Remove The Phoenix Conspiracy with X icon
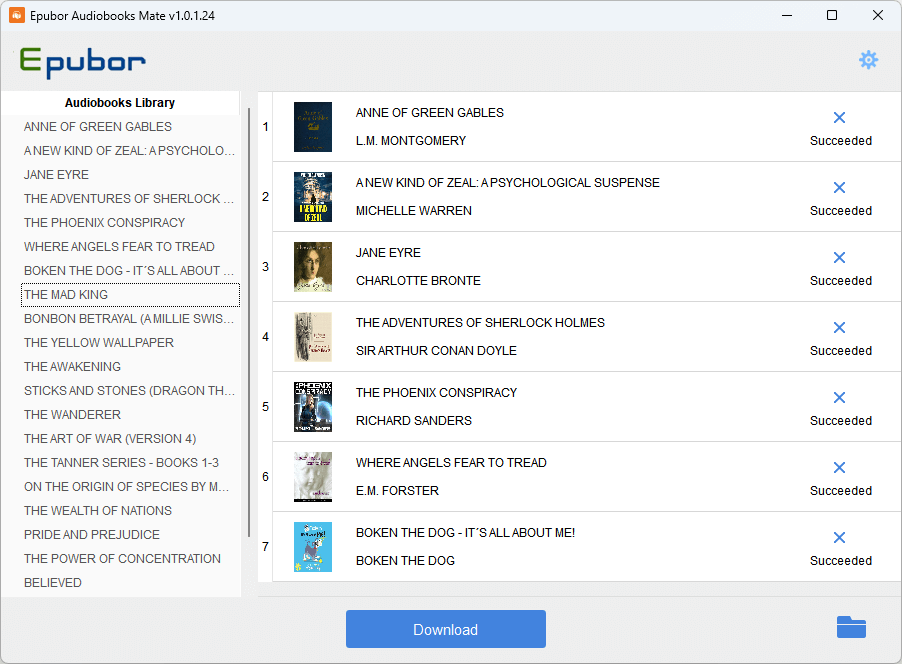Screen dimensions: 902x664 [839, 398]
